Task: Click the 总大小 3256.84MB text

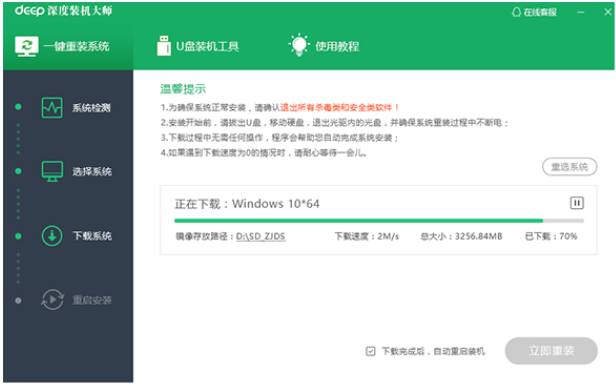Action: tap(461, 237)
